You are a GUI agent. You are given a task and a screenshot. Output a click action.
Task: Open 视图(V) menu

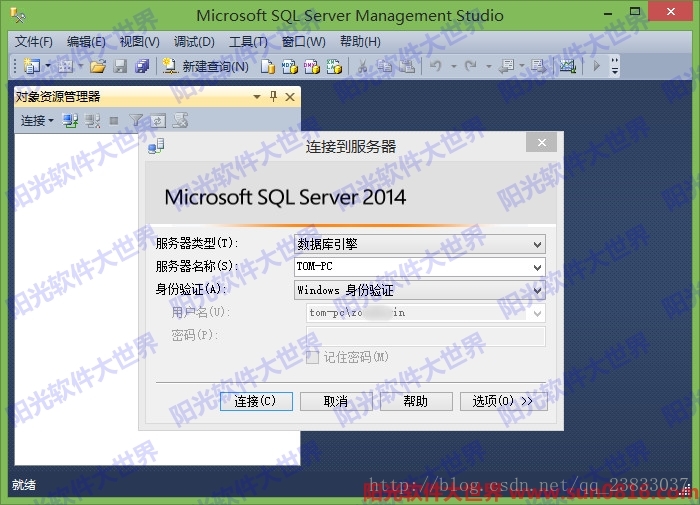point(139,42)
